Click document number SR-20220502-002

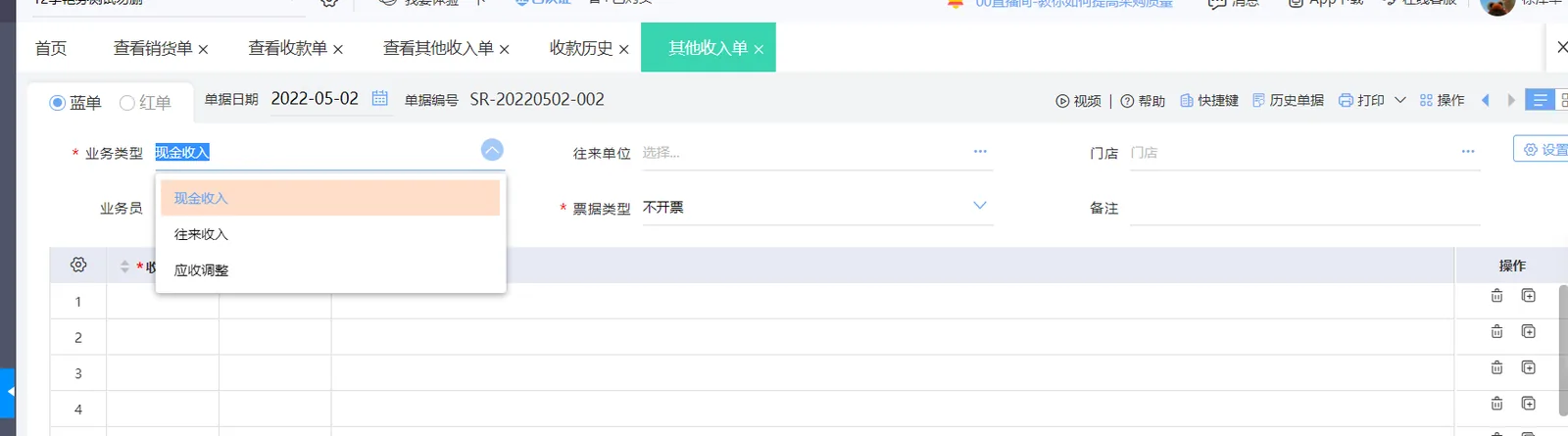click(x=537, y=99)
